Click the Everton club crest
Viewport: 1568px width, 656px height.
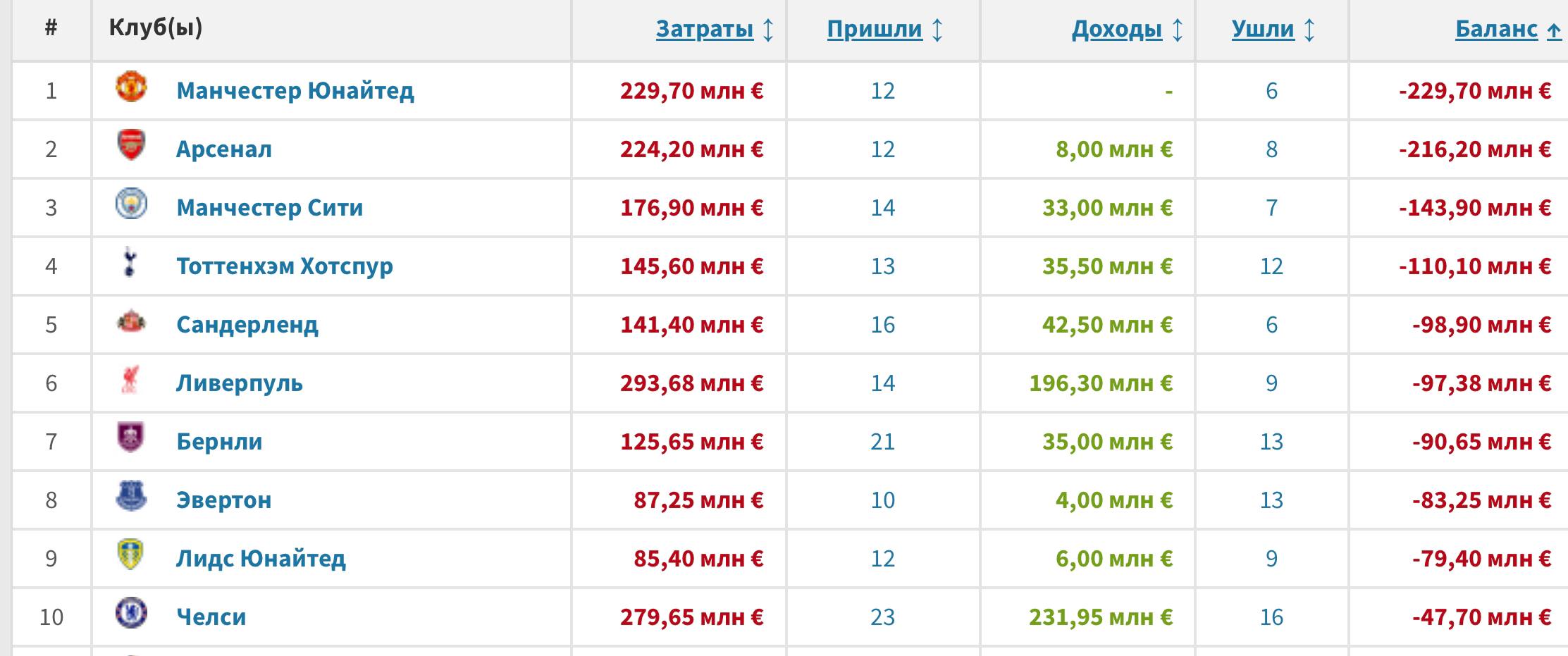point(131,496)
